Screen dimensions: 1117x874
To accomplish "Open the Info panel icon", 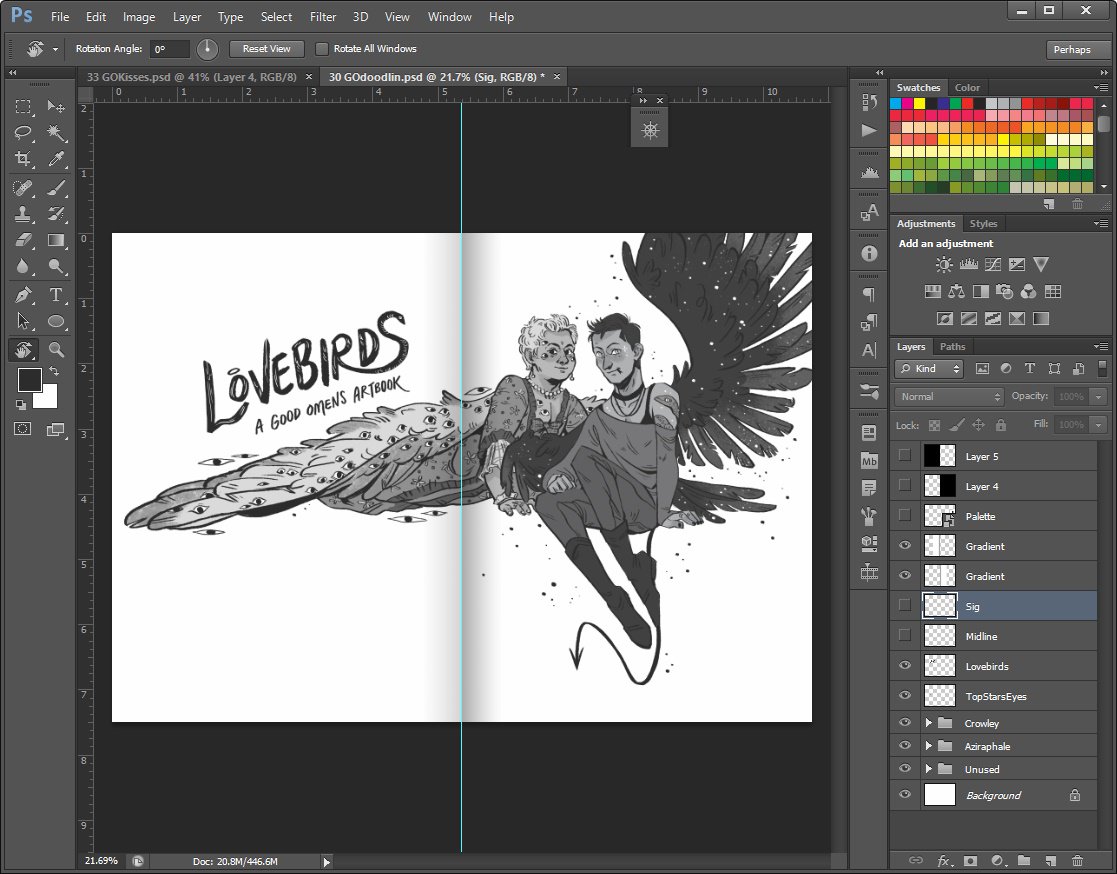I will click(x=869, y=253).
